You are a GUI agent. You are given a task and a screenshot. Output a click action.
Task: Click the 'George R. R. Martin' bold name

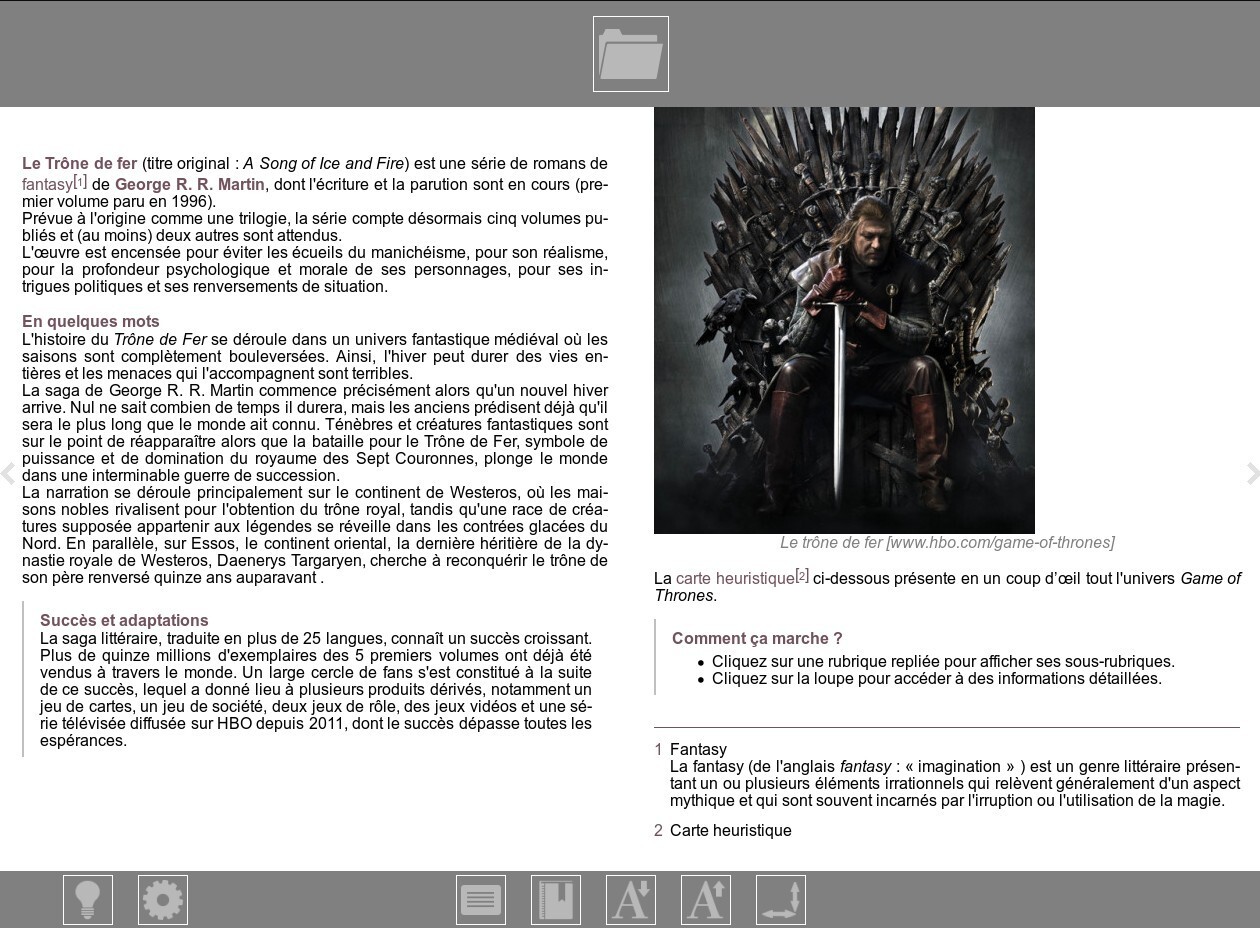pyautogui.click(x=190, y=184)
